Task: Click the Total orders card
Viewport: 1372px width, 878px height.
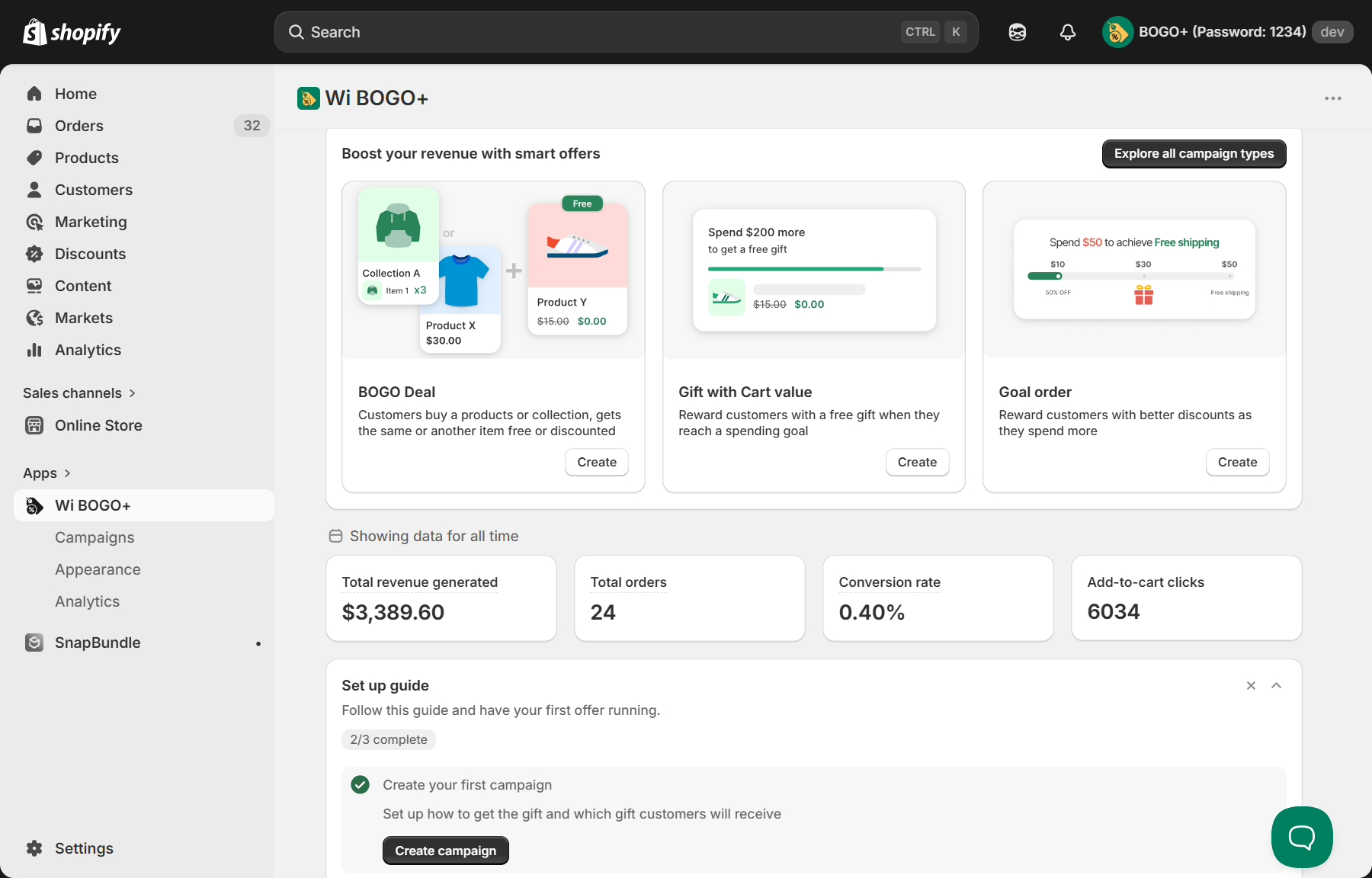Action: [x=690, y=598]
